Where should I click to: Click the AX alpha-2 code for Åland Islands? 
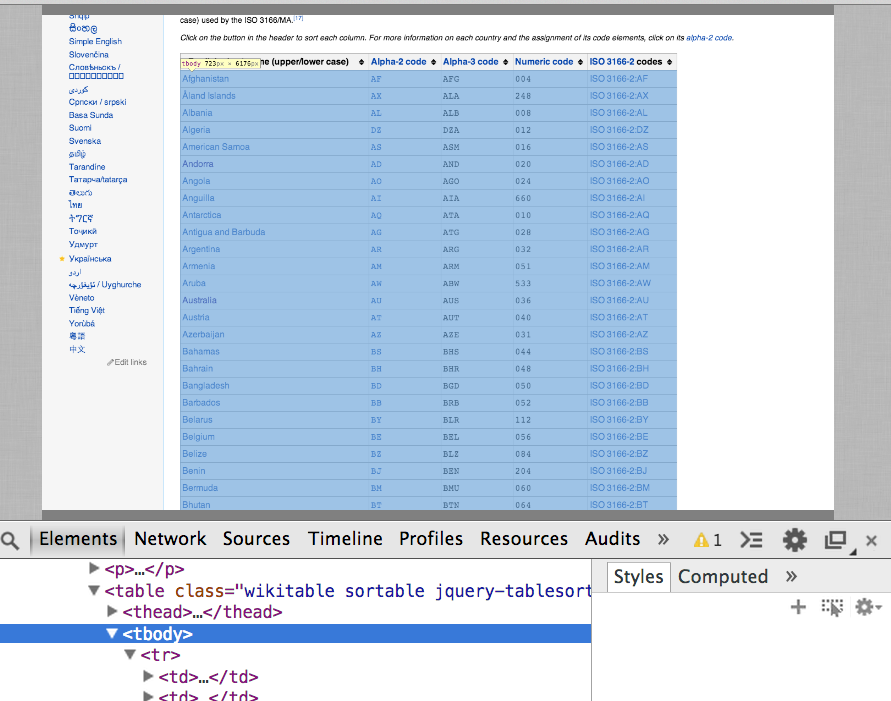pyautogui.click(x=376, y=96)
